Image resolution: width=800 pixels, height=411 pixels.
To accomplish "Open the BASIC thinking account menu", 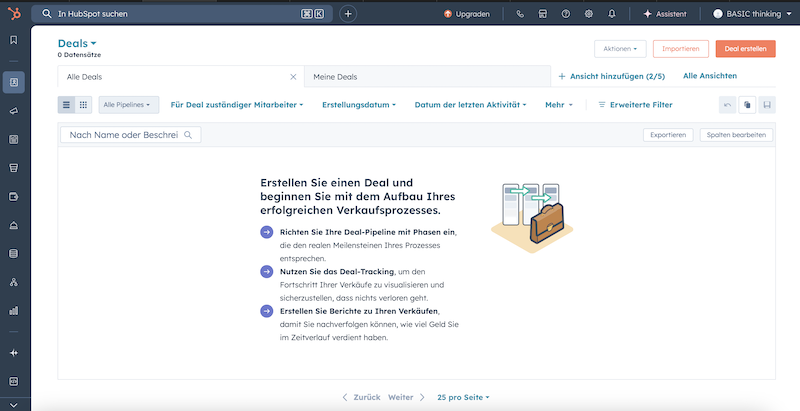I will pyautogui.click(x=753, y=14).
